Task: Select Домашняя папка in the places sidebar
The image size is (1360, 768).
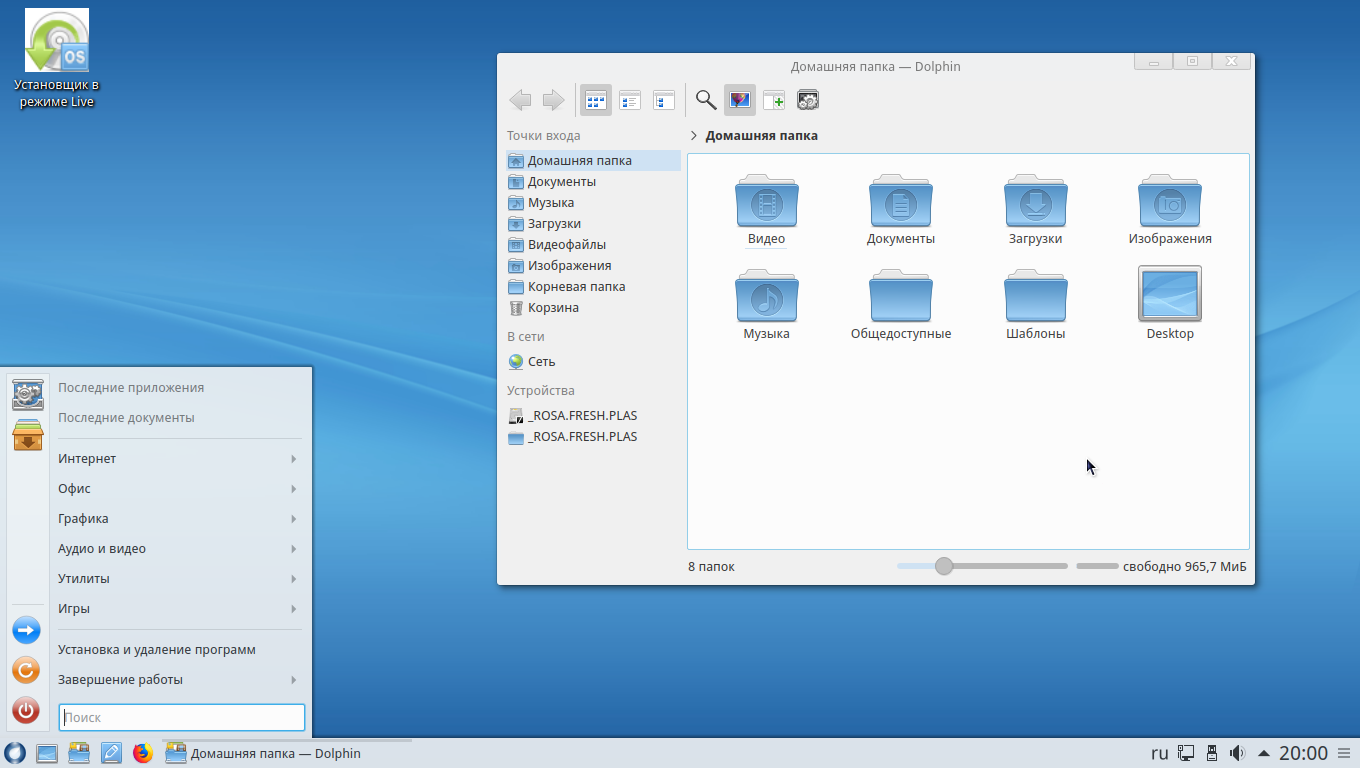Action: (x=593, y=160)
